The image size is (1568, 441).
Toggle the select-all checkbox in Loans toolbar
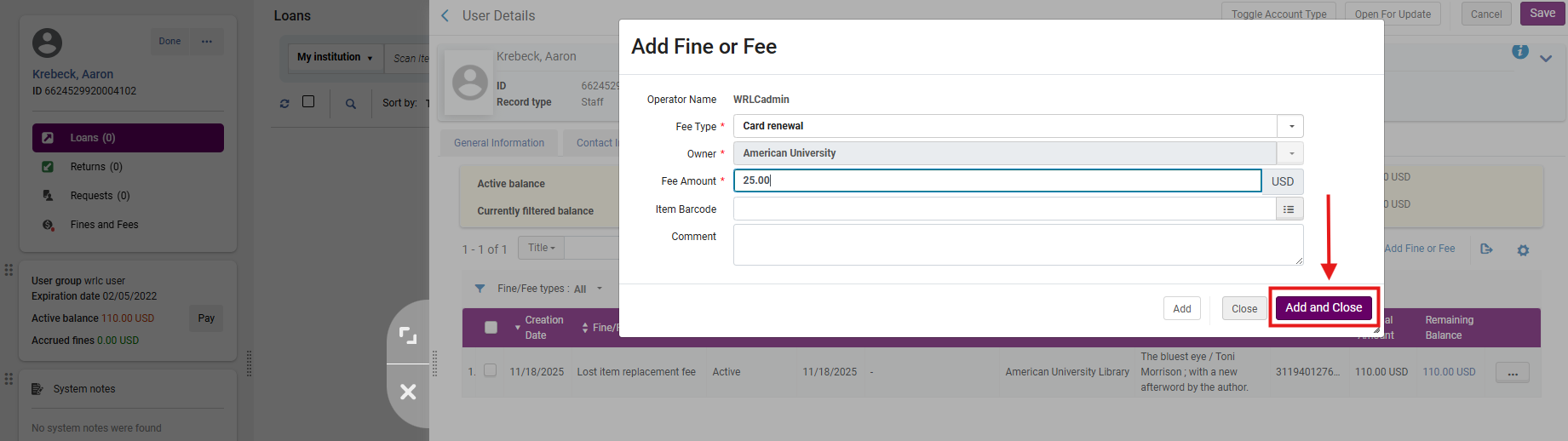pos(308,102)
